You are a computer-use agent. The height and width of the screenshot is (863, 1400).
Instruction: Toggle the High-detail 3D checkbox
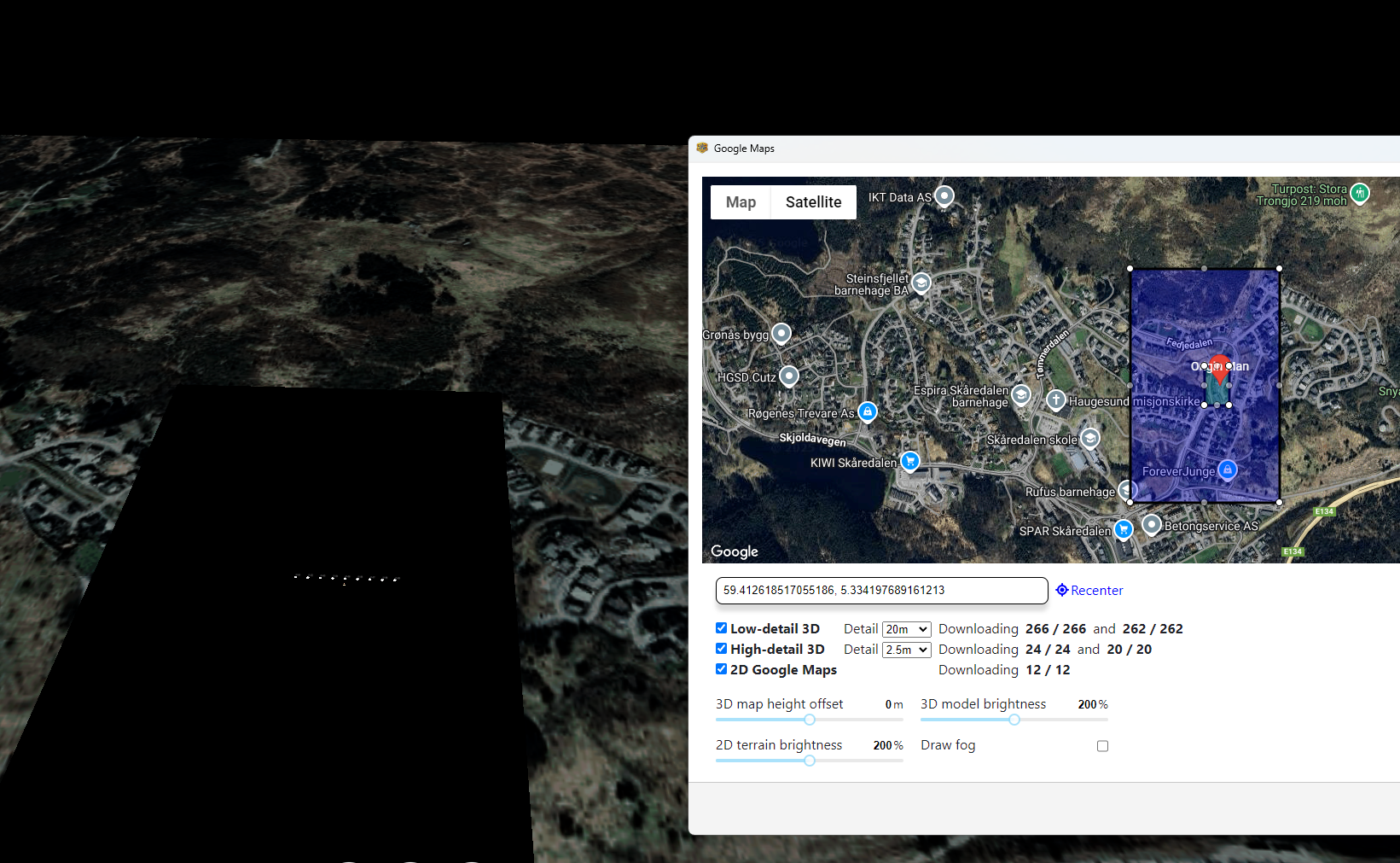click(721, 649)
